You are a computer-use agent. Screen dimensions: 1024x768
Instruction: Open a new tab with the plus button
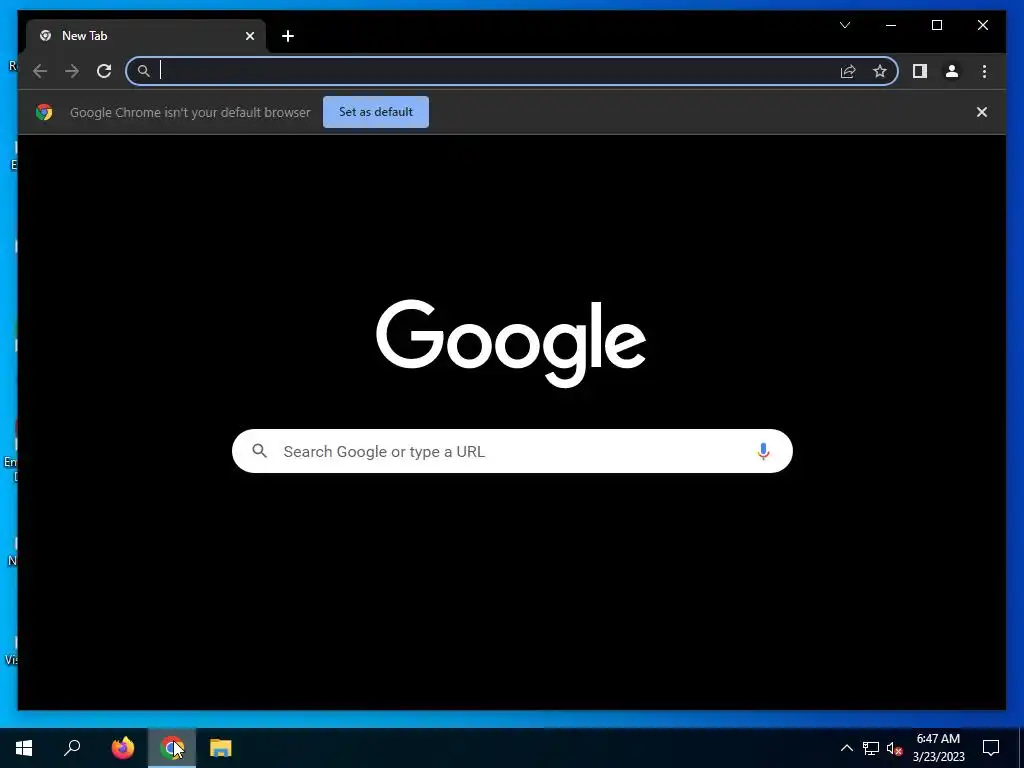pyautogui.click(x=288, y=36)
